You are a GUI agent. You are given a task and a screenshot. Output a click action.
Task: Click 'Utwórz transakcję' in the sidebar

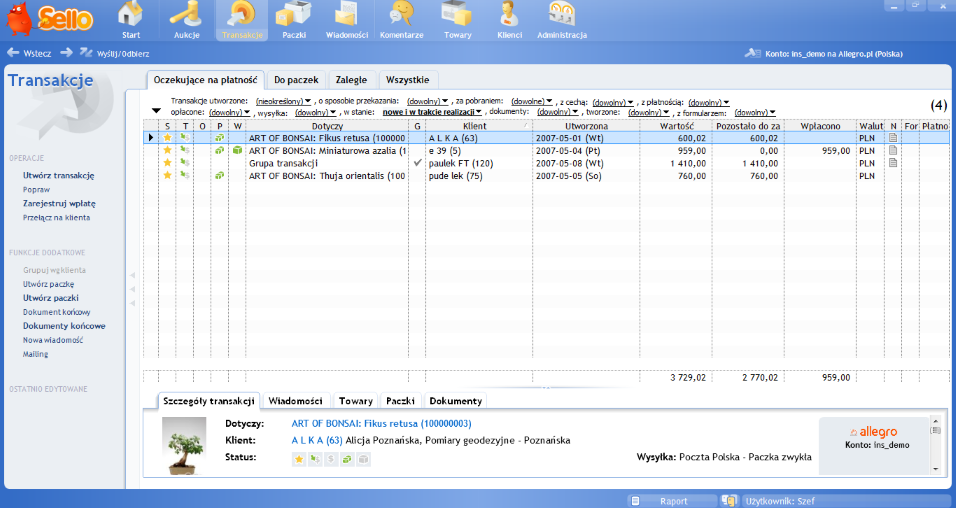pos(58,175)
